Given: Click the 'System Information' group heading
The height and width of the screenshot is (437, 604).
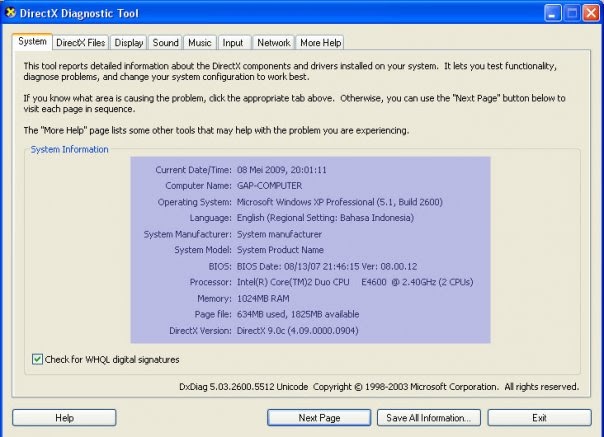Looking at the screenshot, I should [69, 150].
